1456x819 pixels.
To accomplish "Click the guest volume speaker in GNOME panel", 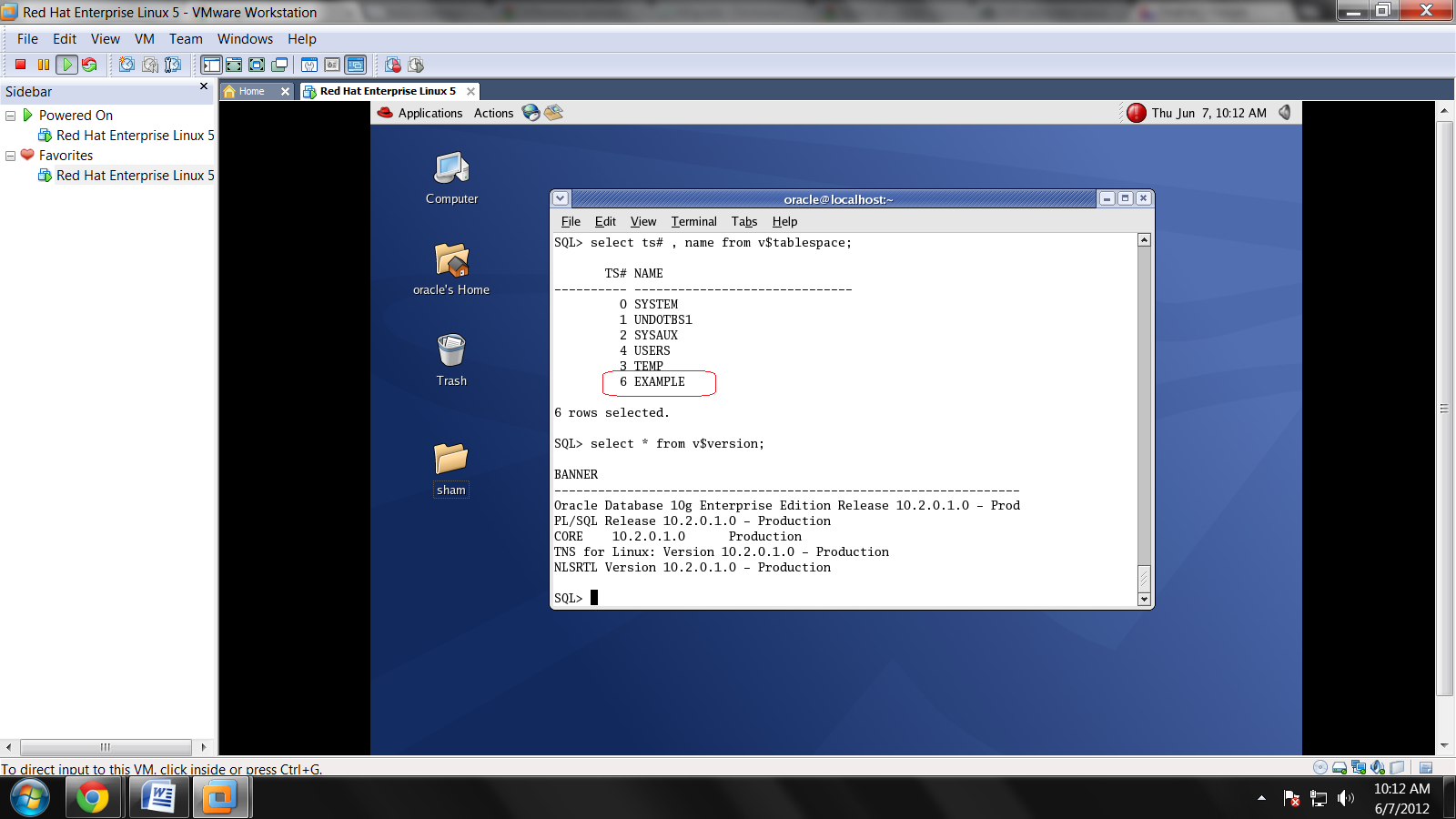I will 1285,113.
